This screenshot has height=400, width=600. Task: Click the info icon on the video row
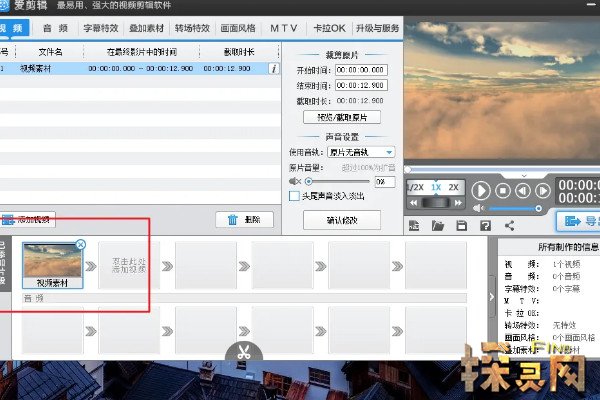(274, 68)
